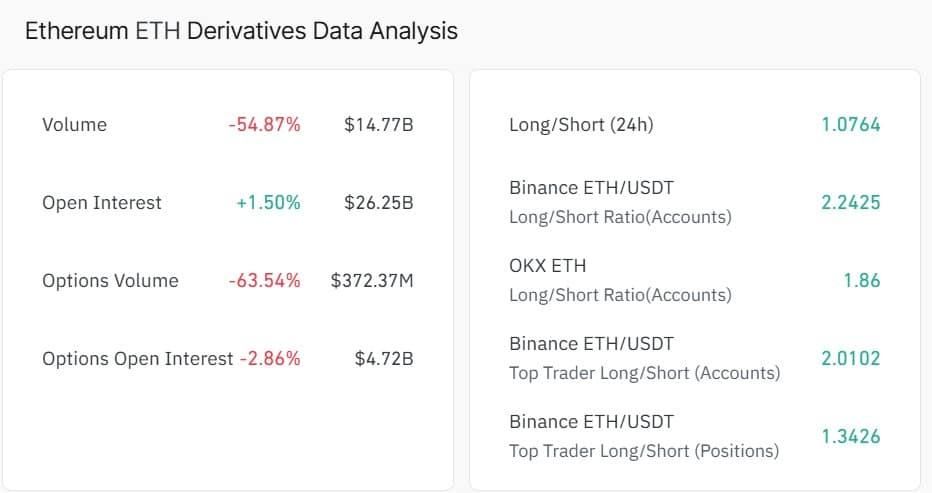The height and width of the screenshot is (493, 932).
Task: Click the $26.25B open interest value
Action: [x=379, y=203]
